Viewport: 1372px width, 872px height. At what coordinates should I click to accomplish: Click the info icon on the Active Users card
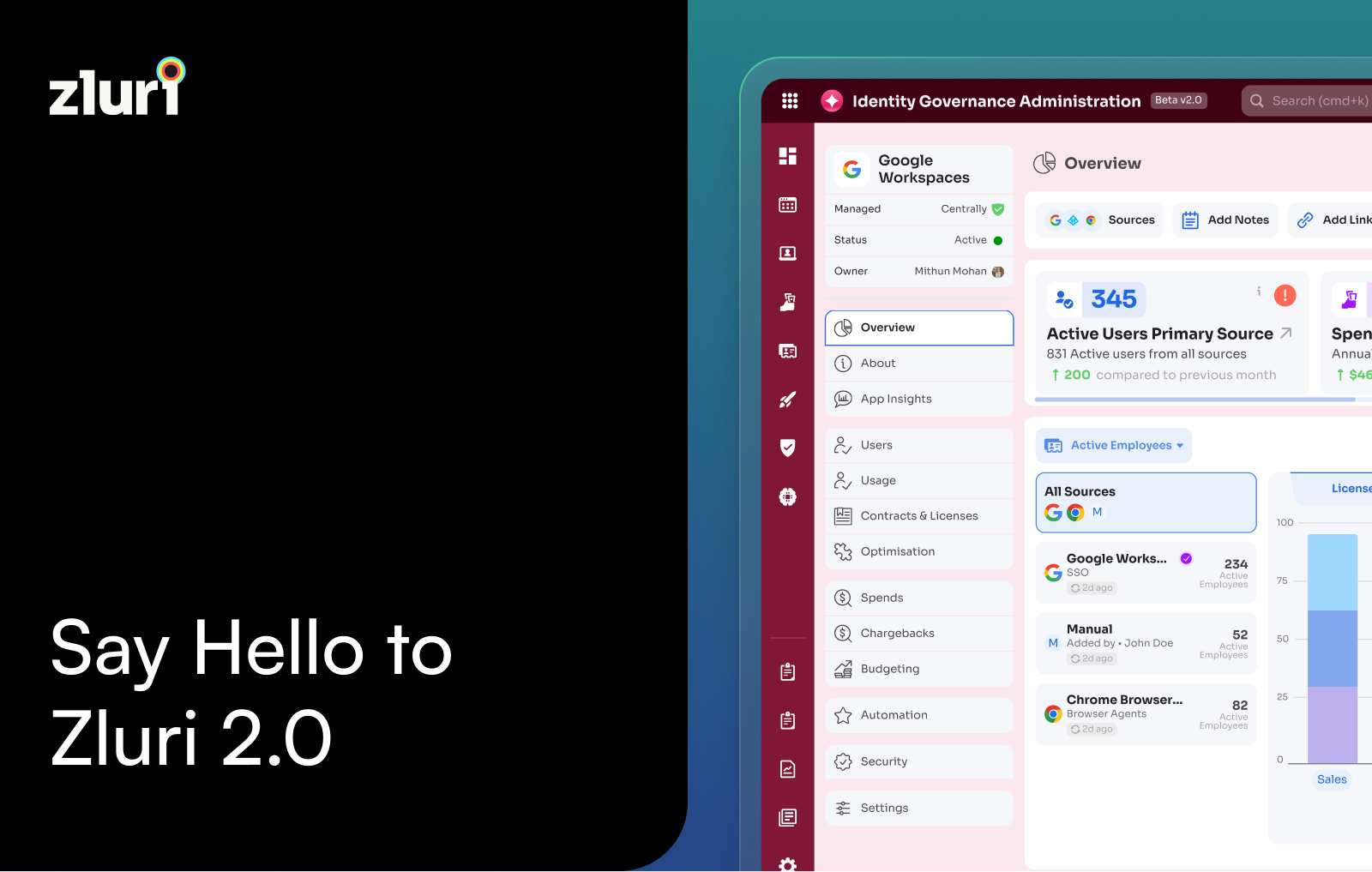coord(1259,292)
